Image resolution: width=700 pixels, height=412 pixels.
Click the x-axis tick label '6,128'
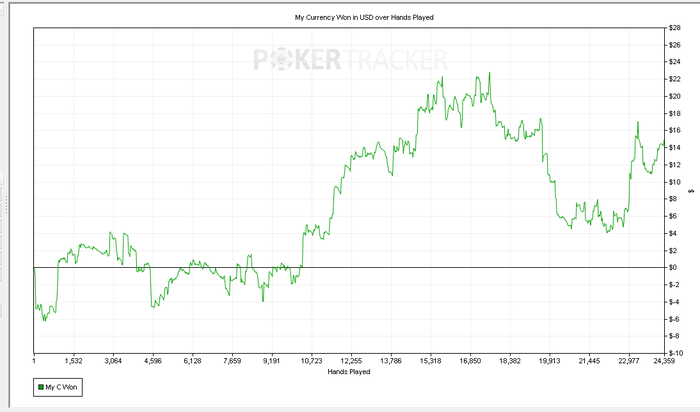pyautogui.click(x=192, y=361)
